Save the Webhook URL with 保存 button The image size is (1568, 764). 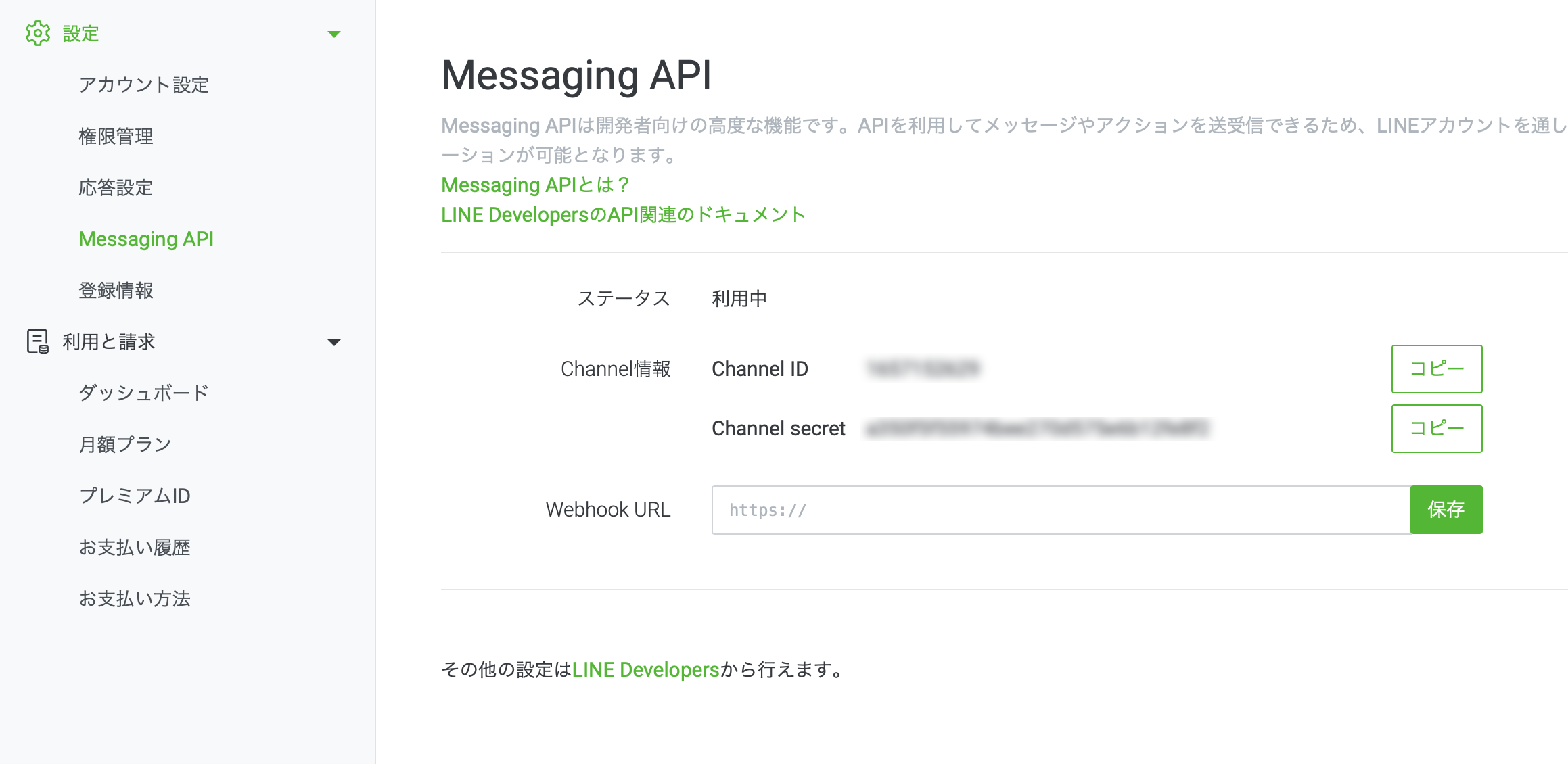pyautogui.click(x=1446, y=510)
